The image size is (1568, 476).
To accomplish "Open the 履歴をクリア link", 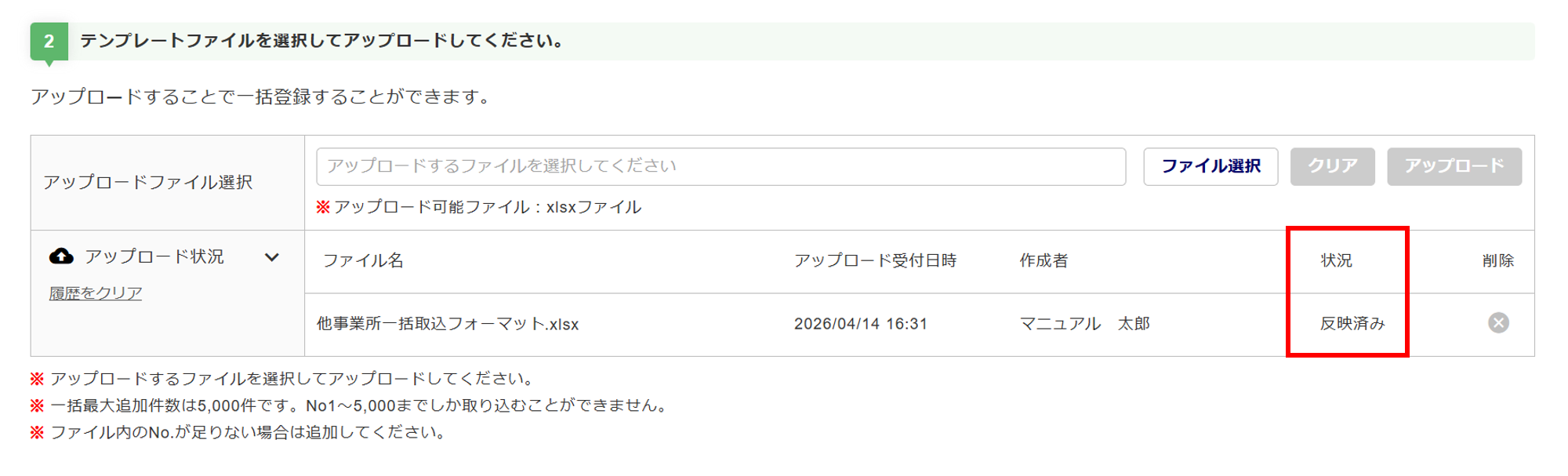I will [96, 293].
